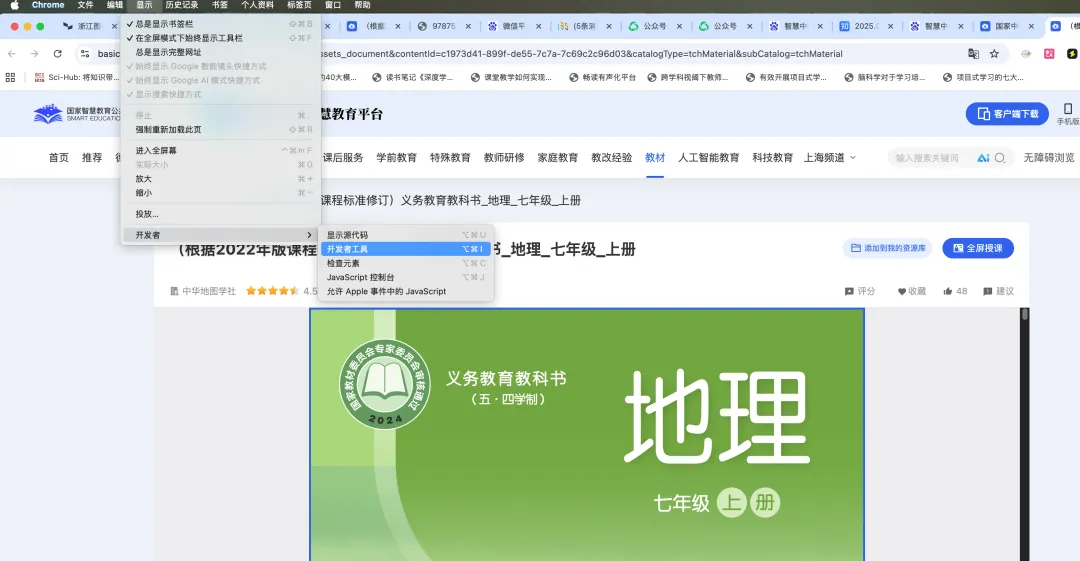1080x561 pixels.
Task: Open the apps grid in bookmarks bar
Action: [x=10, y=78]
